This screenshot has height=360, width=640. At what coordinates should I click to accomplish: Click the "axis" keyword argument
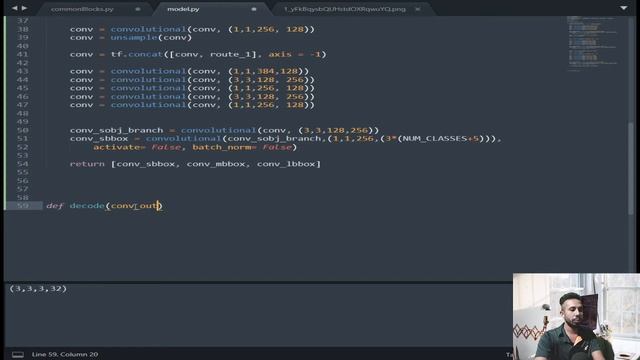[280, 54]
